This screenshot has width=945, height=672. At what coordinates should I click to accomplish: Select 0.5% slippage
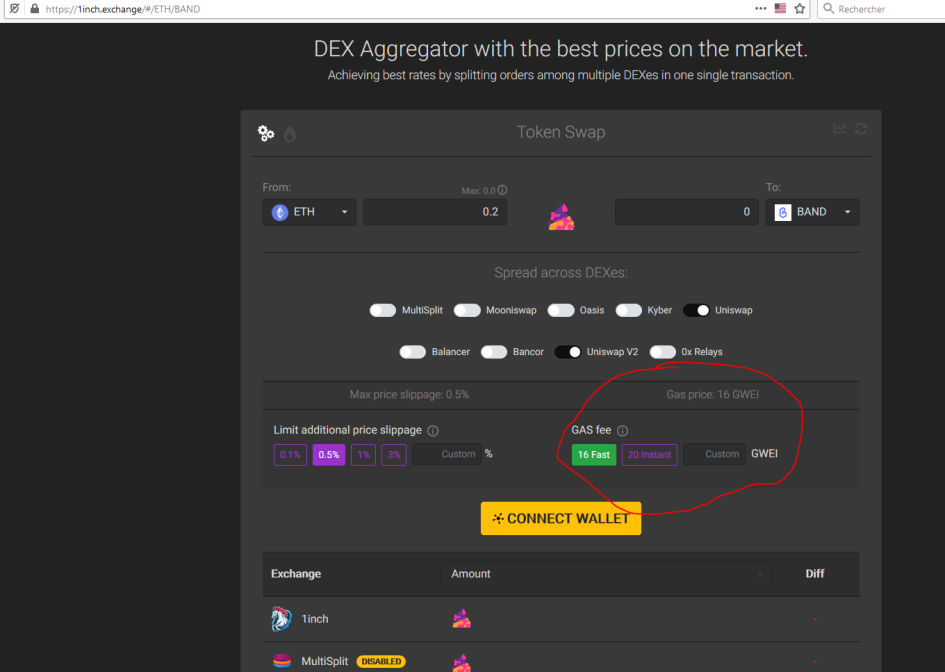pyautogui.click(x=328, y=454)
